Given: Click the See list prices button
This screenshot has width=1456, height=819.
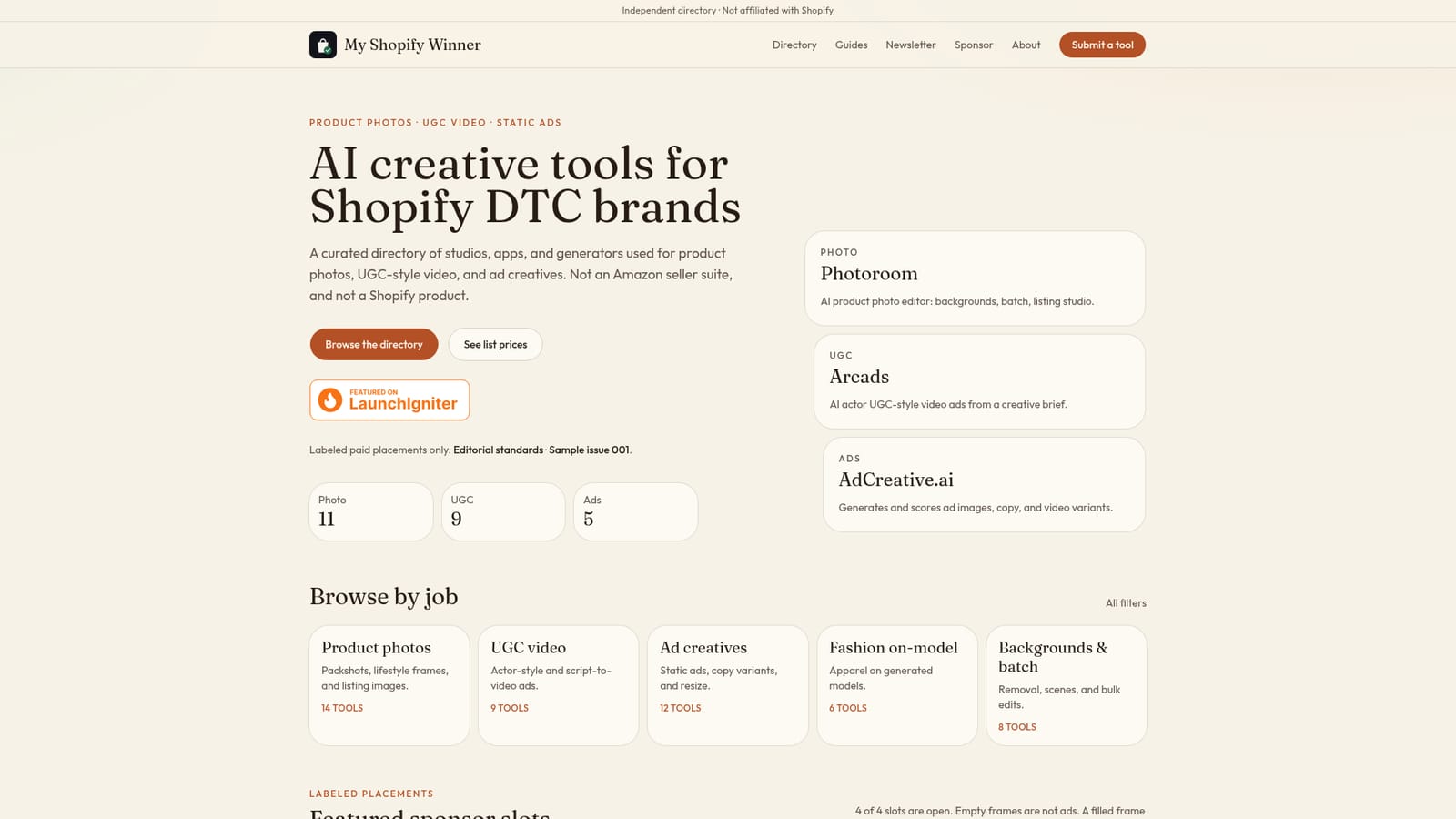Looking at the screenshot, I should tap(495, 344).
